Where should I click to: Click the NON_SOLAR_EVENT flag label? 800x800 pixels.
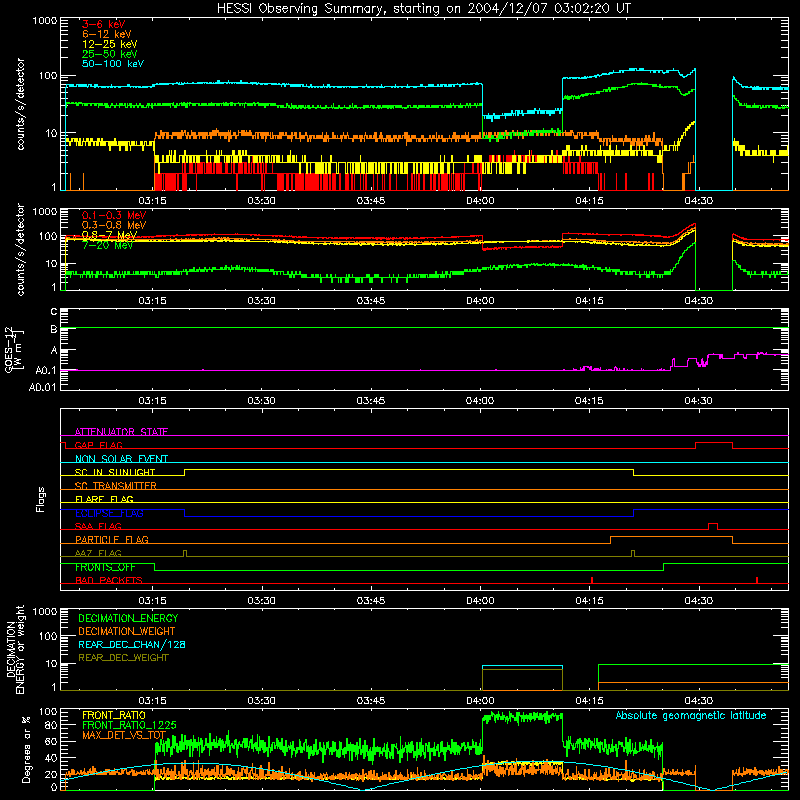pyautogui.click(x=121, y=459)
